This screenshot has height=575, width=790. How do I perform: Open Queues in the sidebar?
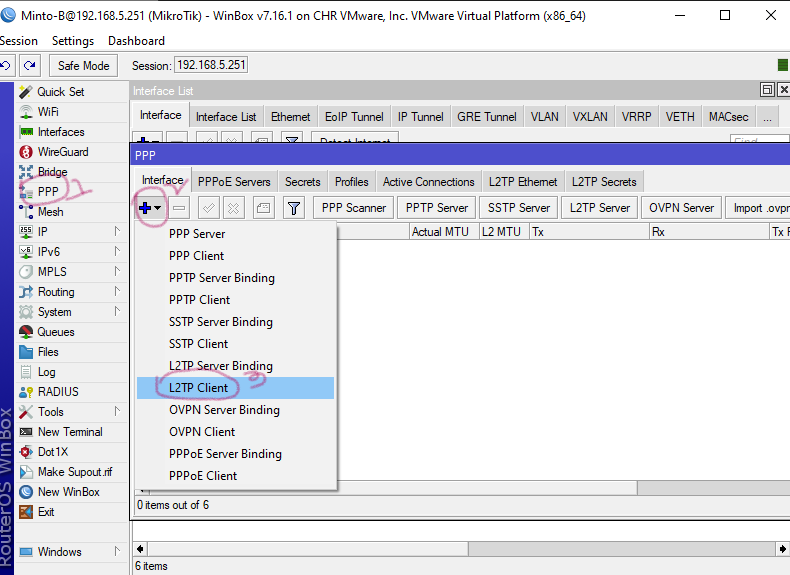pos(72,332)
